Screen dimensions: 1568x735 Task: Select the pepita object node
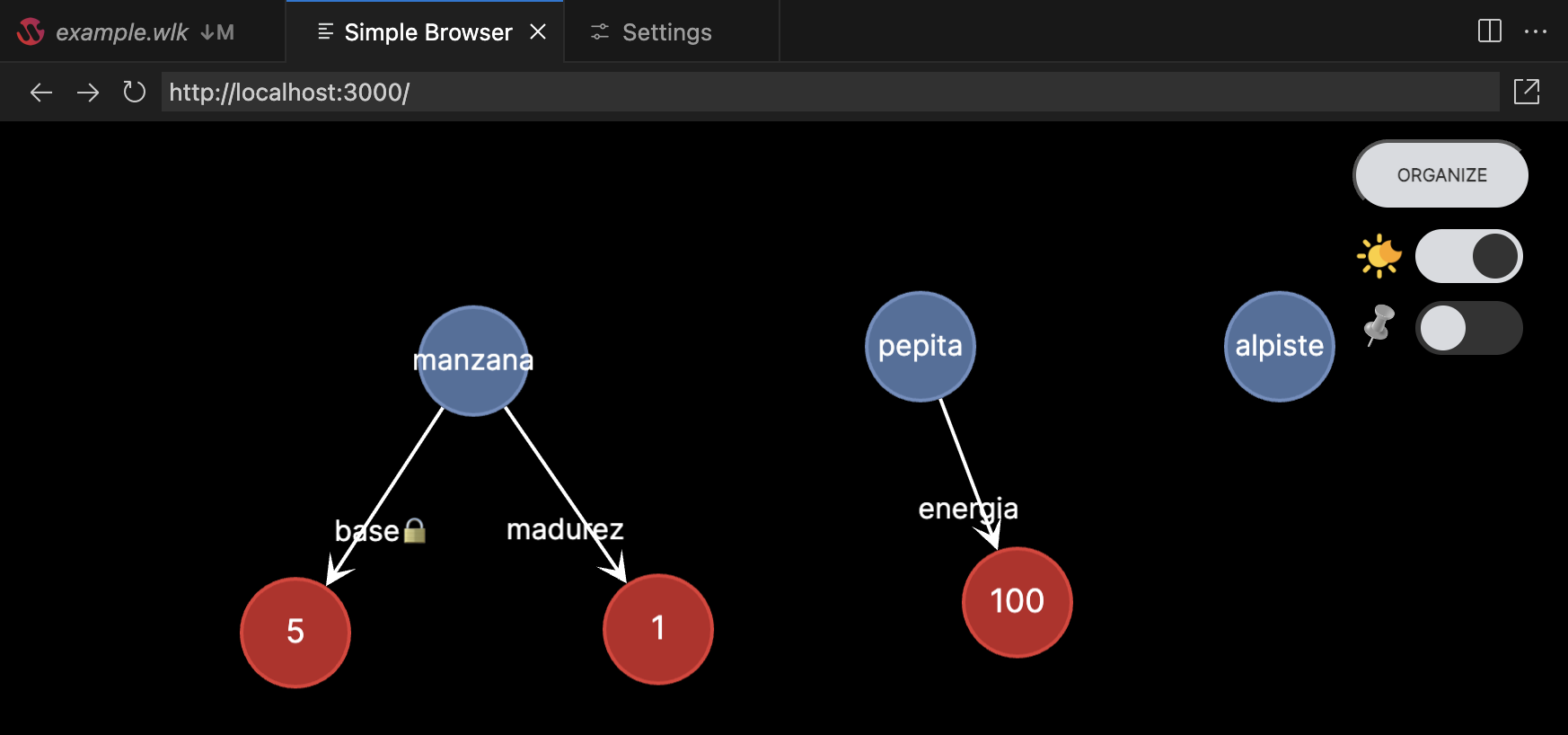click(921, 347)
